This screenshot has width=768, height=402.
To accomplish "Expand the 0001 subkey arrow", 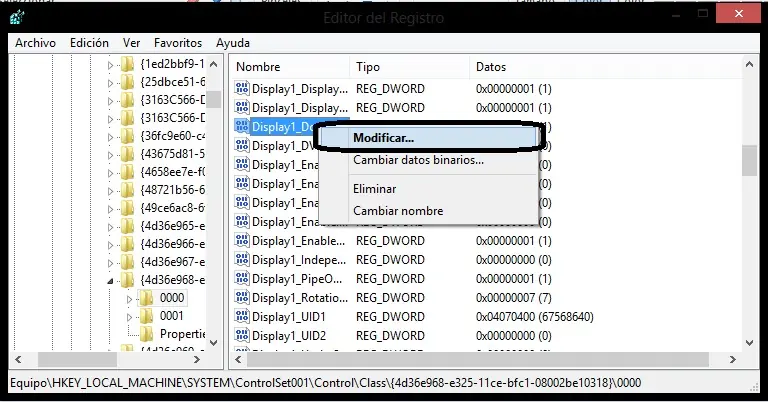I will pos(129,317).
